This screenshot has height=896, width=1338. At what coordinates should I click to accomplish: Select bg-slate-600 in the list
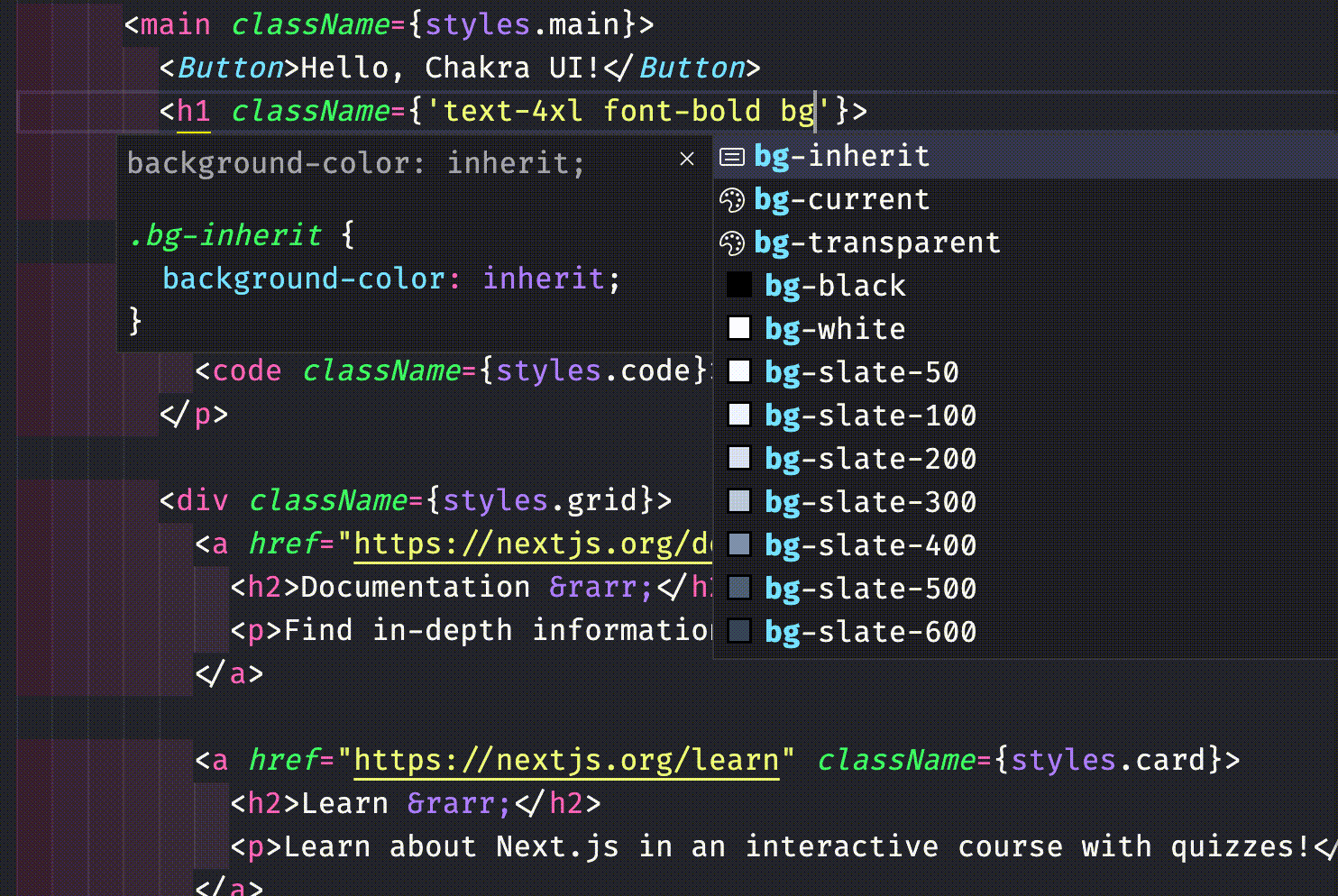click(x=1025, y=632)
